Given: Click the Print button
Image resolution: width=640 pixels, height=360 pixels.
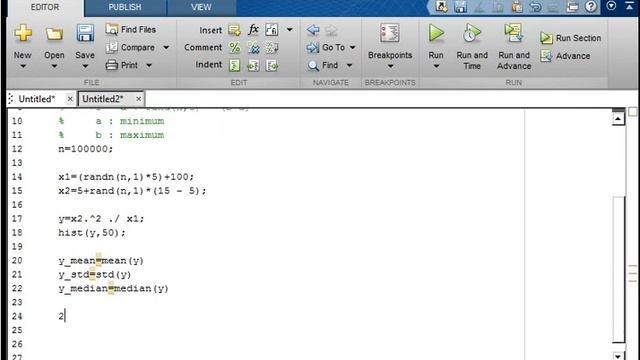Looking at the screenshot, I should coord(122,65).
